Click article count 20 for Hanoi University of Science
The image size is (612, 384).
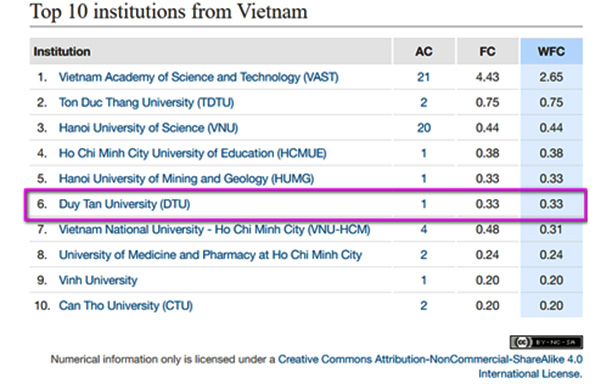click(423, 128)
